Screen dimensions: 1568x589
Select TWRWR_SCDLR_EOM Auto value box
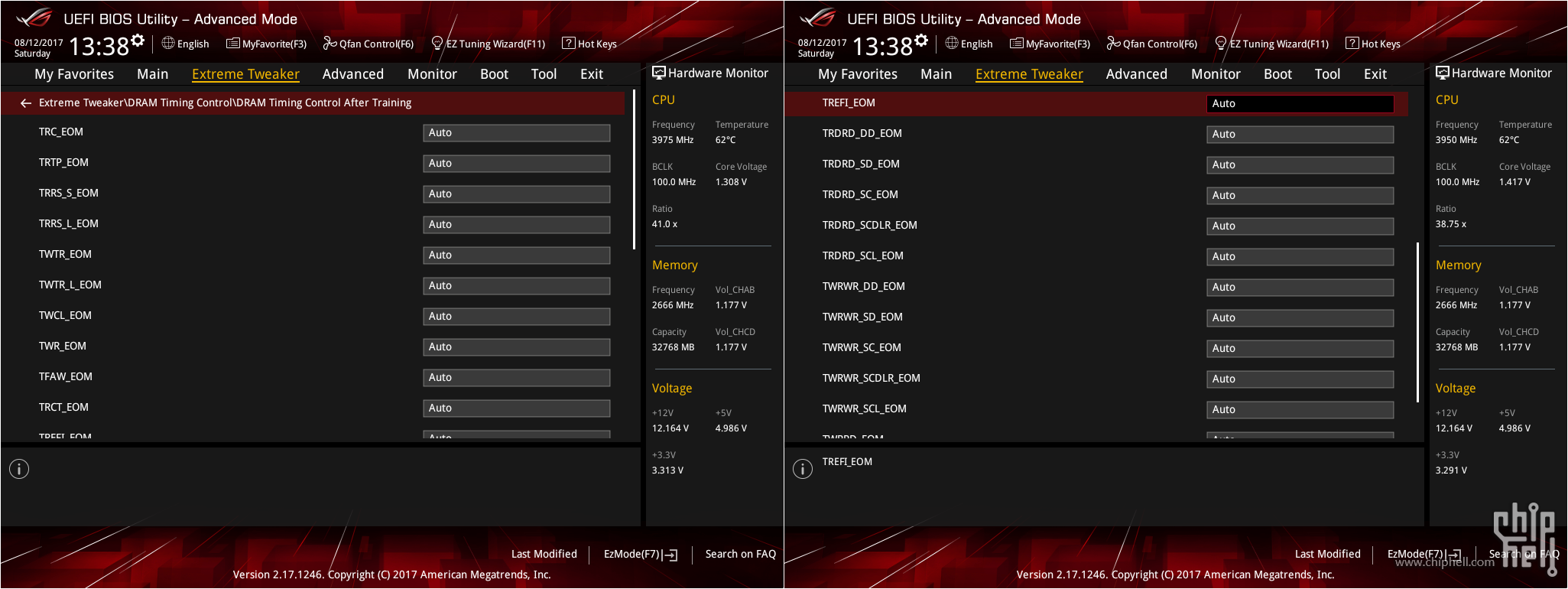pyautogui.click(x=1300, y=379)
